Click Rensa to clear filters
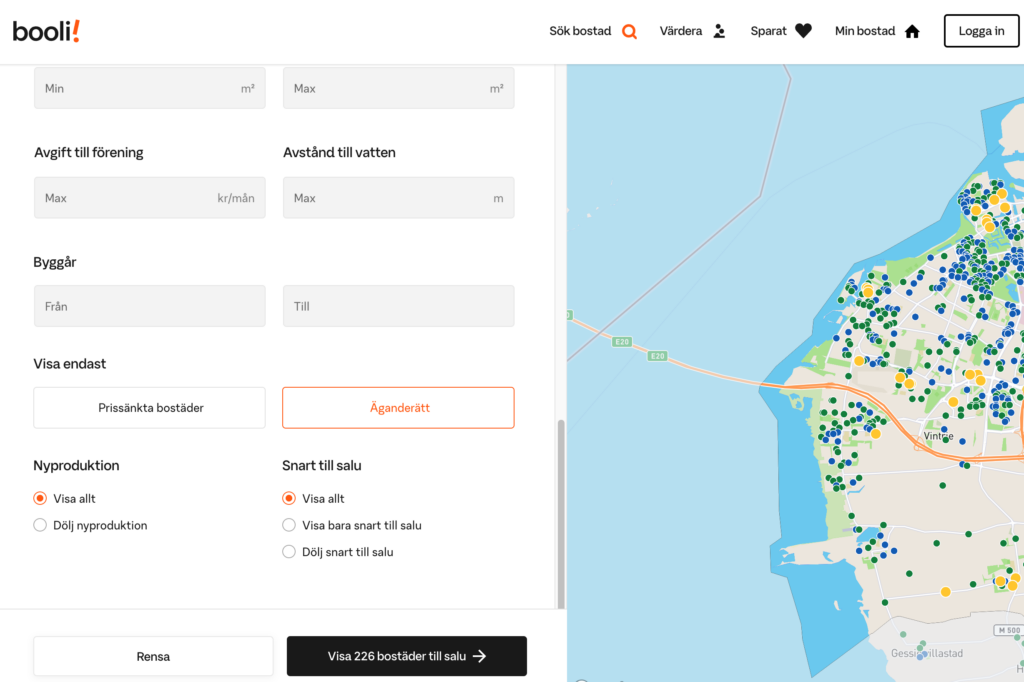1024x682 pixels. click(153, 656)
